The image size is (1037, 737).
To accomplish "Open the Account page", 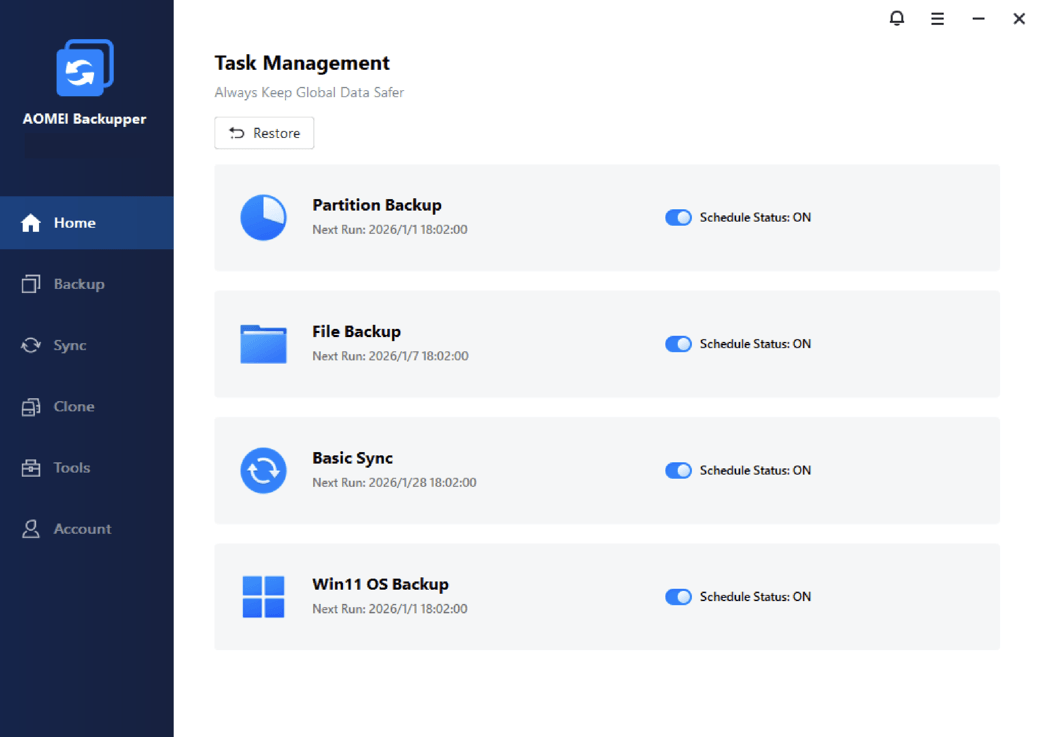I will pos(81,529).
